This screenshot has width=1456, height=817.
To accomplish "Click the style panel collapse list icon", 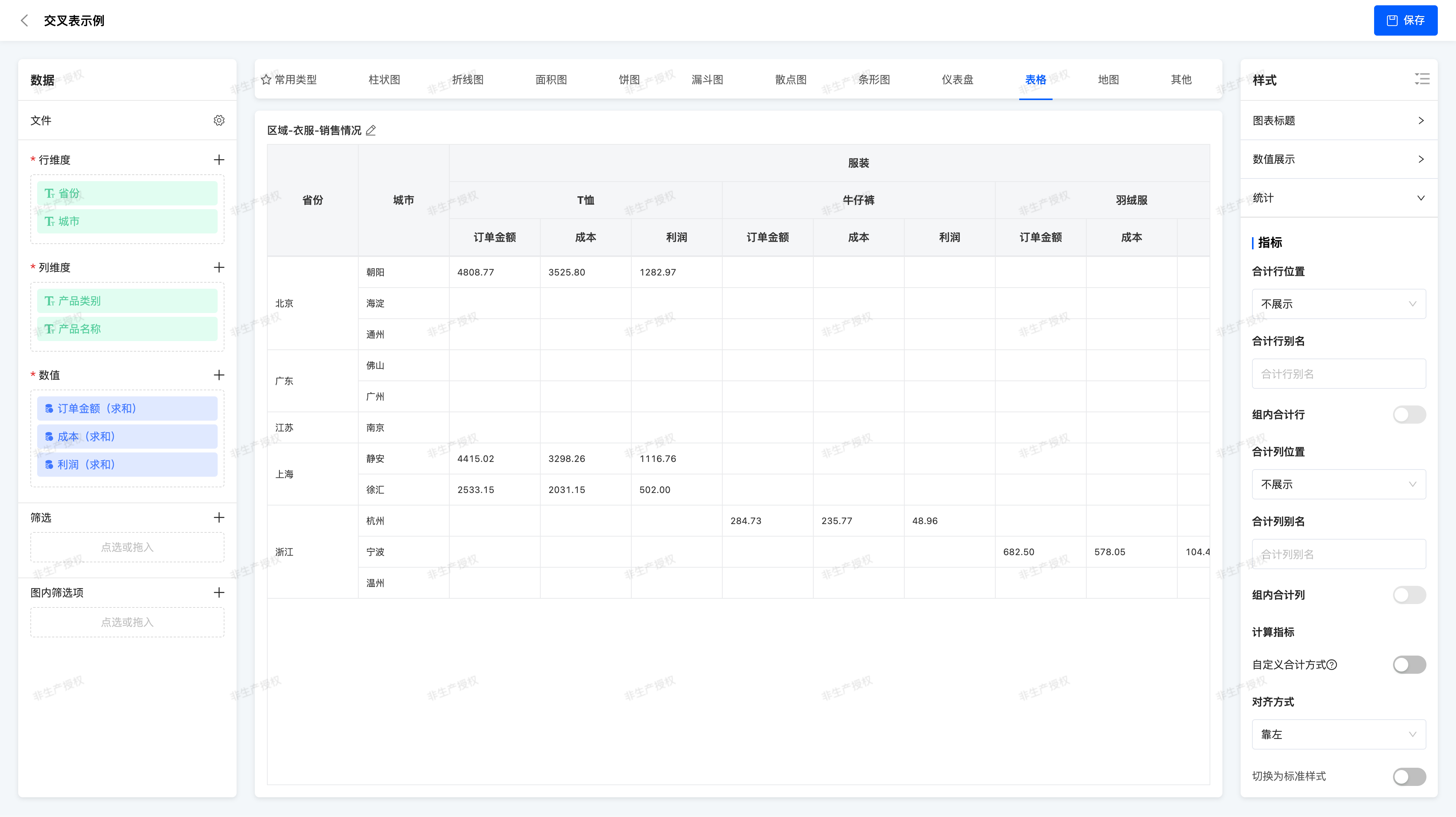I will tap(1421, 79).
